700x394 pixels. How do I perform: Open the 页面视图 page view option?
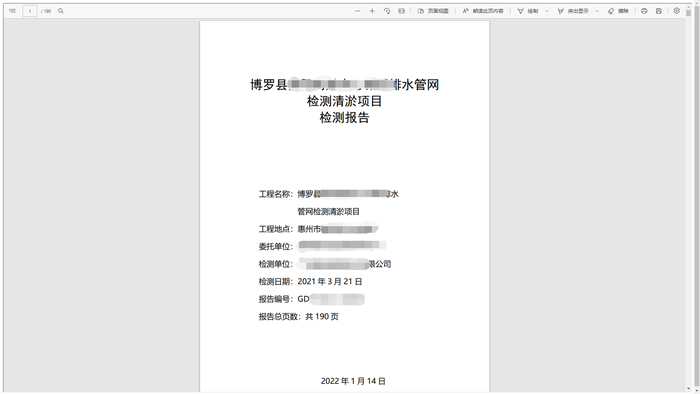pos(433,11)
